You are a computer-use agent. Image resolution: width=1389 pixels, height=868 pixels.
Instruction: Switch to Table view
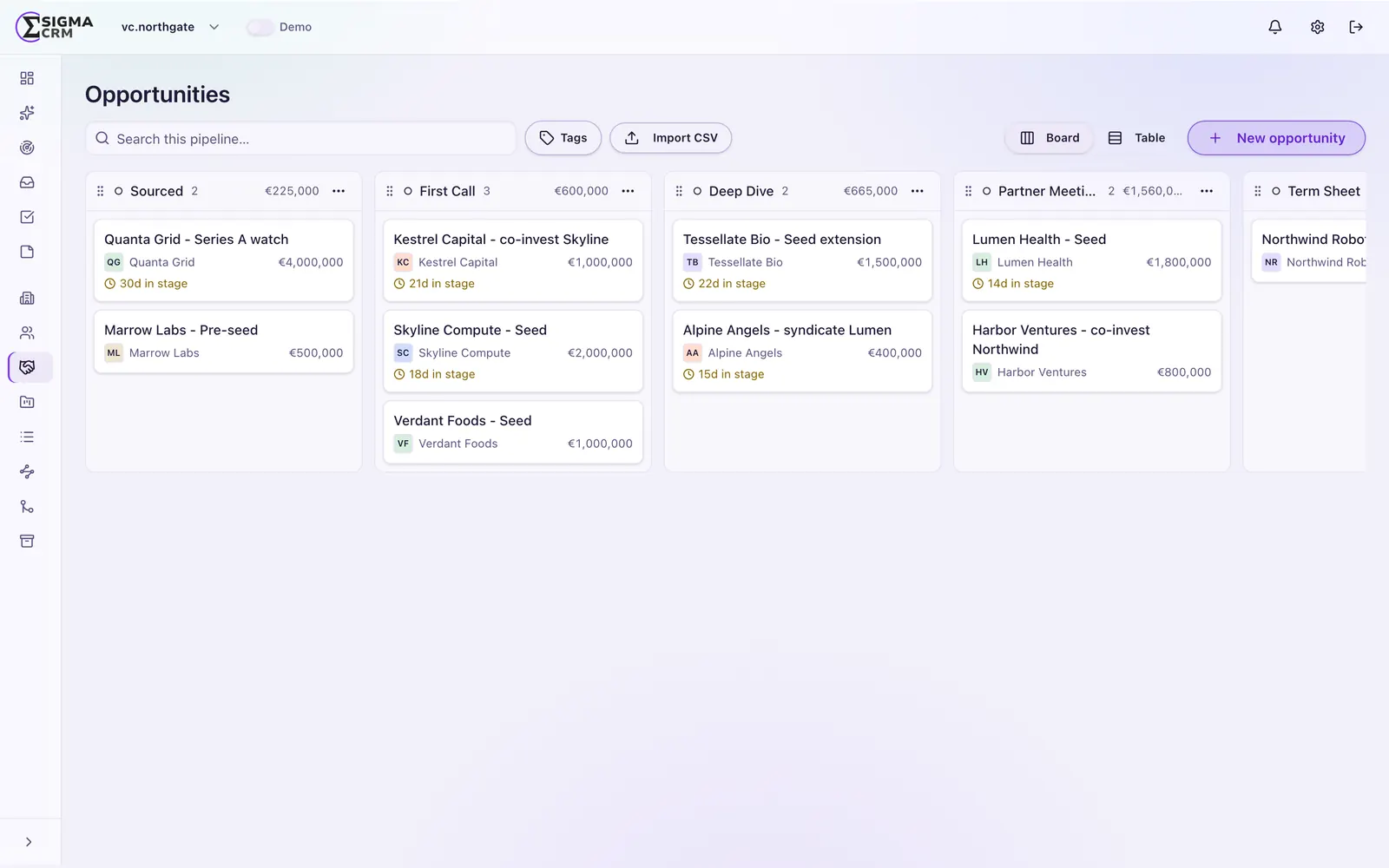pyautogui.click(x=1136, y=138)
